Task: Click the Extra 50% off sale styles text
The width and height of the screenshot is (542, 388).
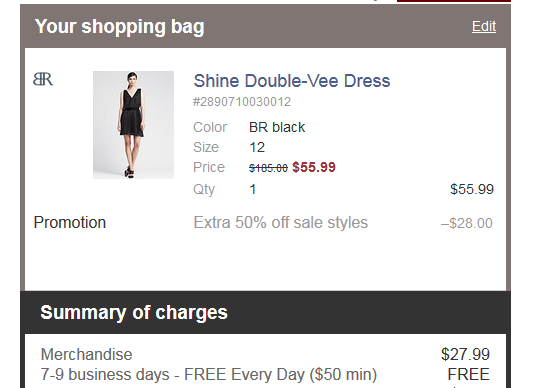Action: 280,223
